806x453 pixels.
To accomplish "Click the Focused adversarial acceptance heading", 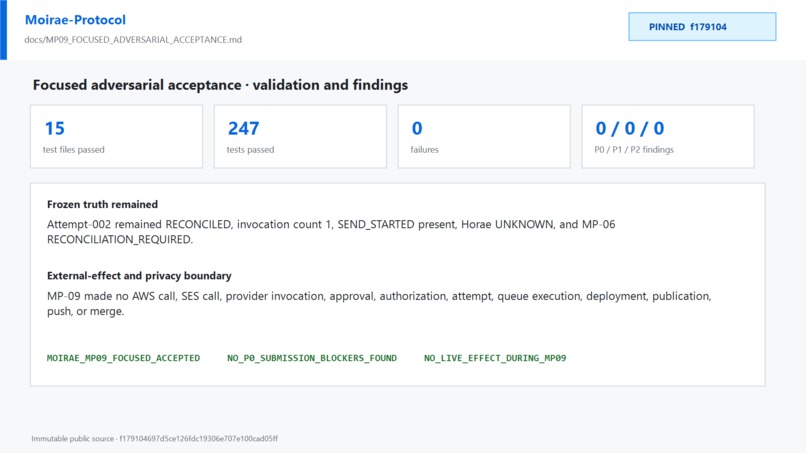I will 221,85.
